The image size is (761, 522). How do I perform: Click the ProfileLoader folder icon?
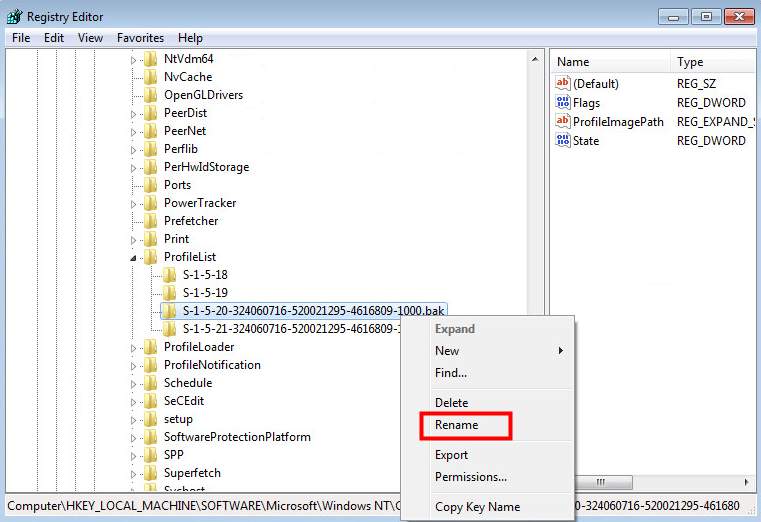pyautogui.click(x=150, y=347)
